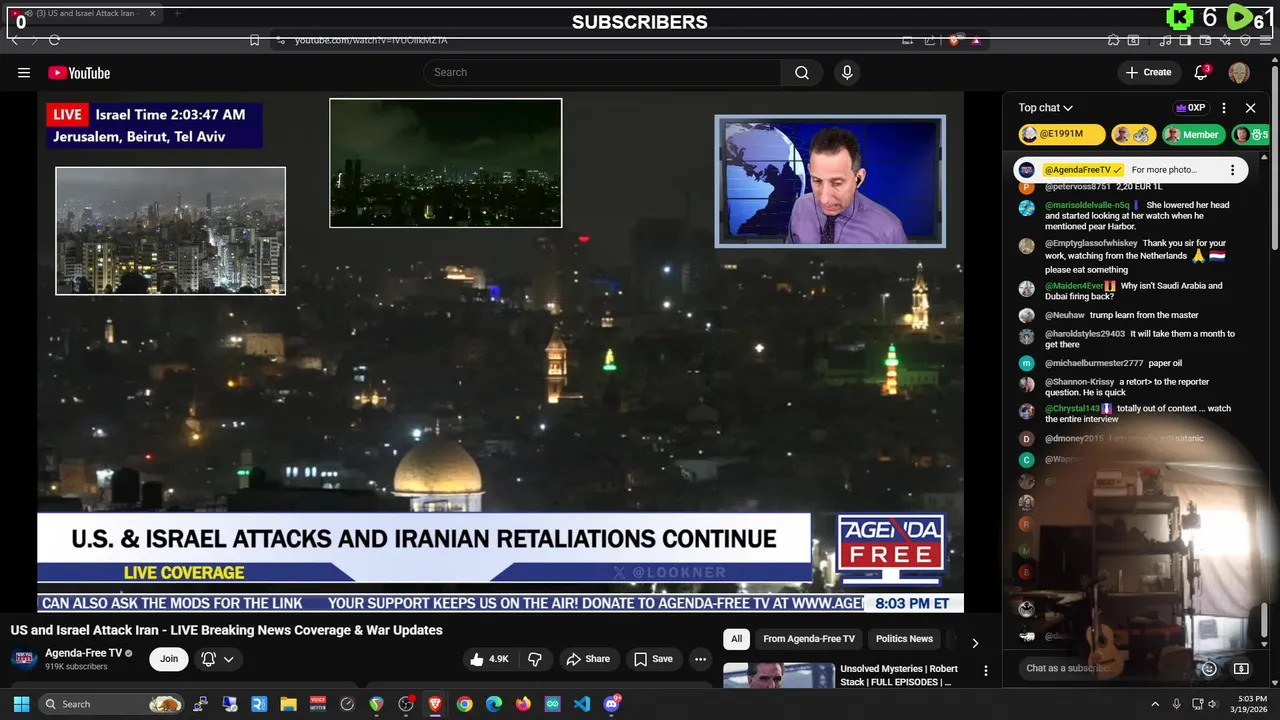Open subscription notification bell dropdown
1280x720 pixels.
click(x=218, y=659)
